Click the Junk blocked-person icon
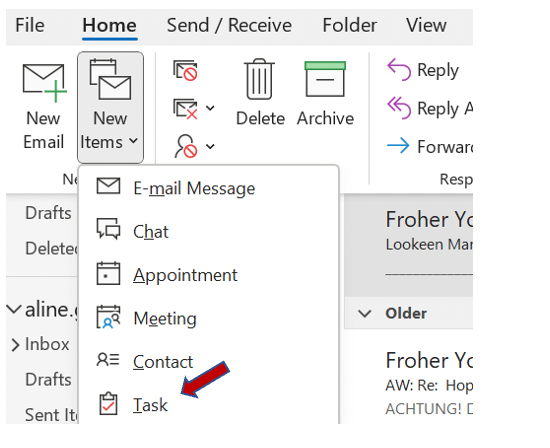The width and height of the screenshot is (550, 448). (186, 146)
